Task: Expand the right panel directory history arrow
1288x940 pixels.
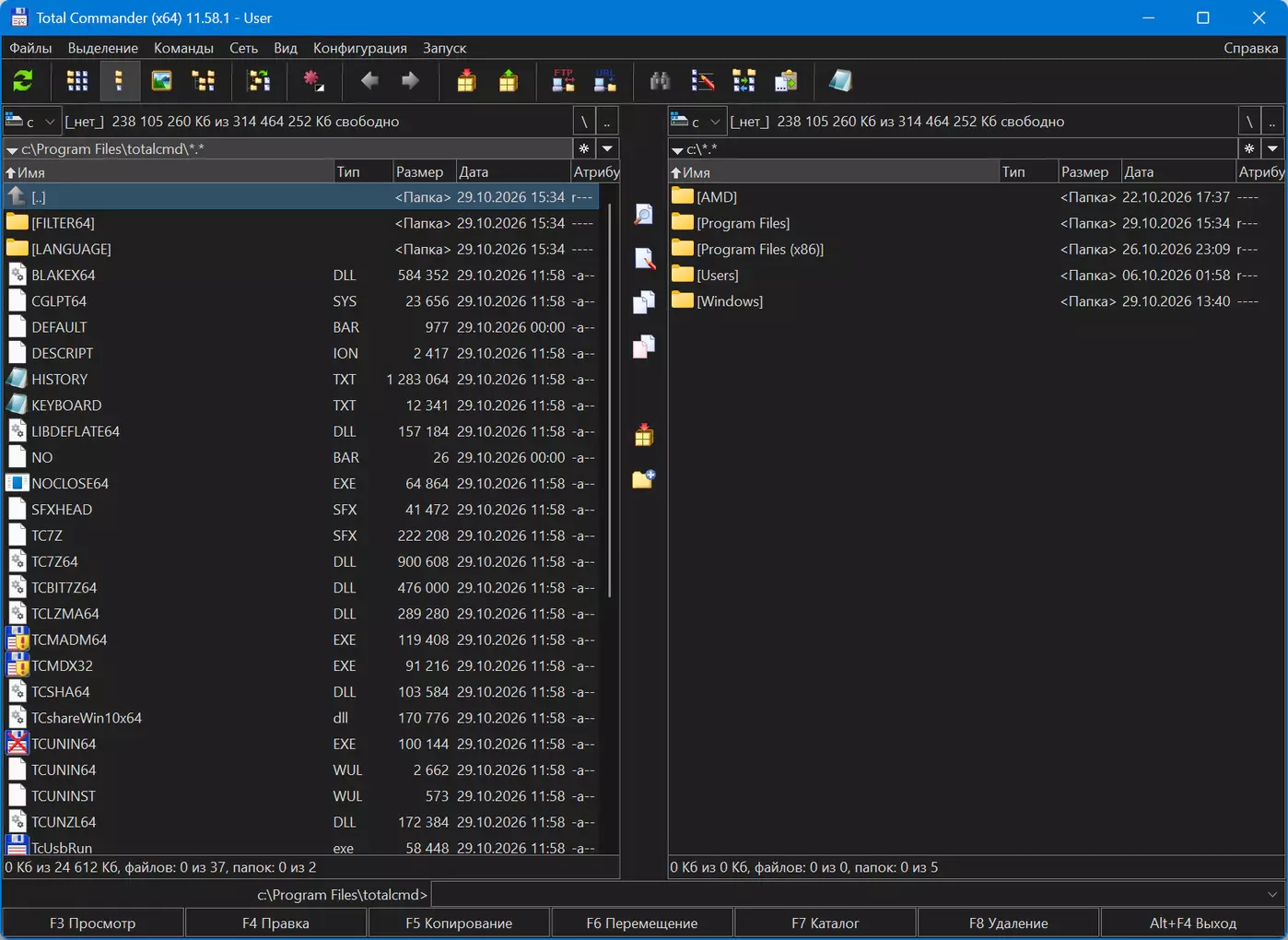Action: [x=1272, y=148]
